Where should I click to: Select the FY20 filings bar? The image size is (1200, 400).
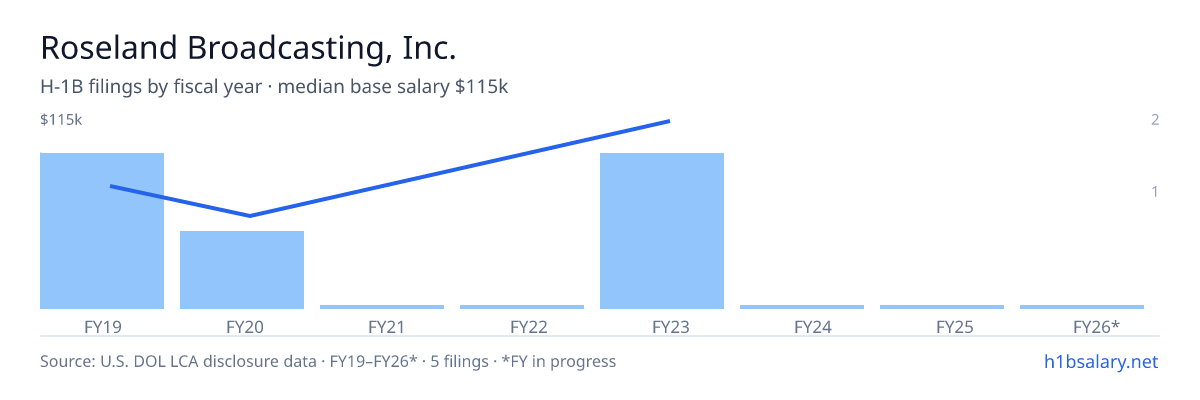click(x=242, y=270)
